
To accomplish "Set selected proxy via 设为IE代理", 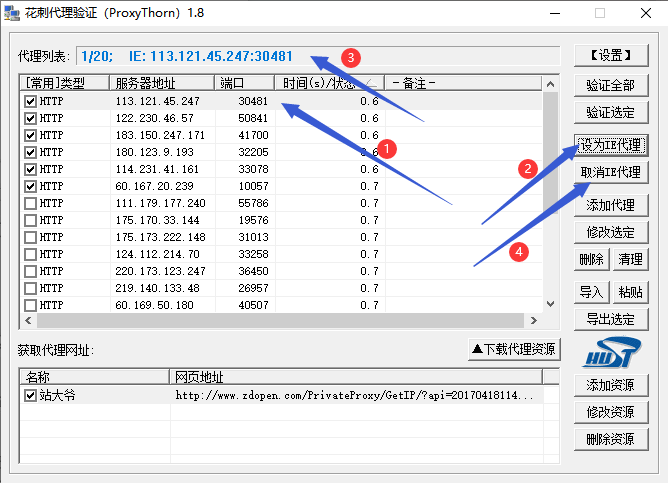I will point(610,146).
